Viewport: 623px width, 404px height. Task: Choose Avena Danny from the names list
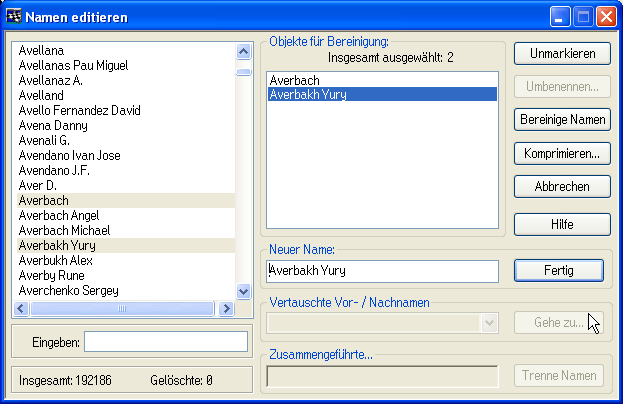click(x=53, y=126)
